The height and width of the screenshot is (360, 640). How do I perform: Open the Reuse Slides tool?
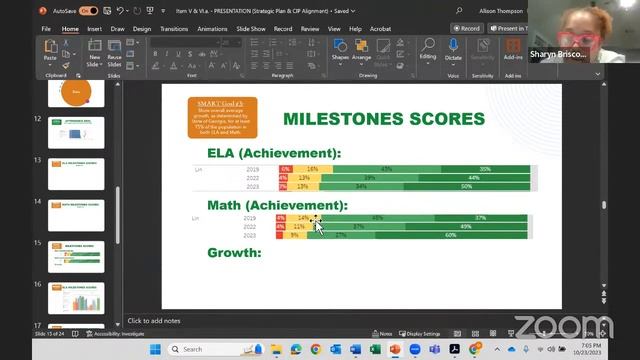click(x=114, y=53)
